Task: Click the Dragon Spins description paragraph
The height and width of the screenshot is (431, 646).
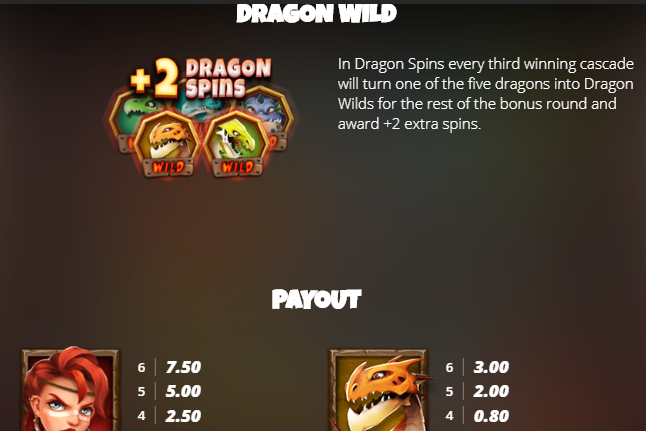Action: [x=486, y=94]
